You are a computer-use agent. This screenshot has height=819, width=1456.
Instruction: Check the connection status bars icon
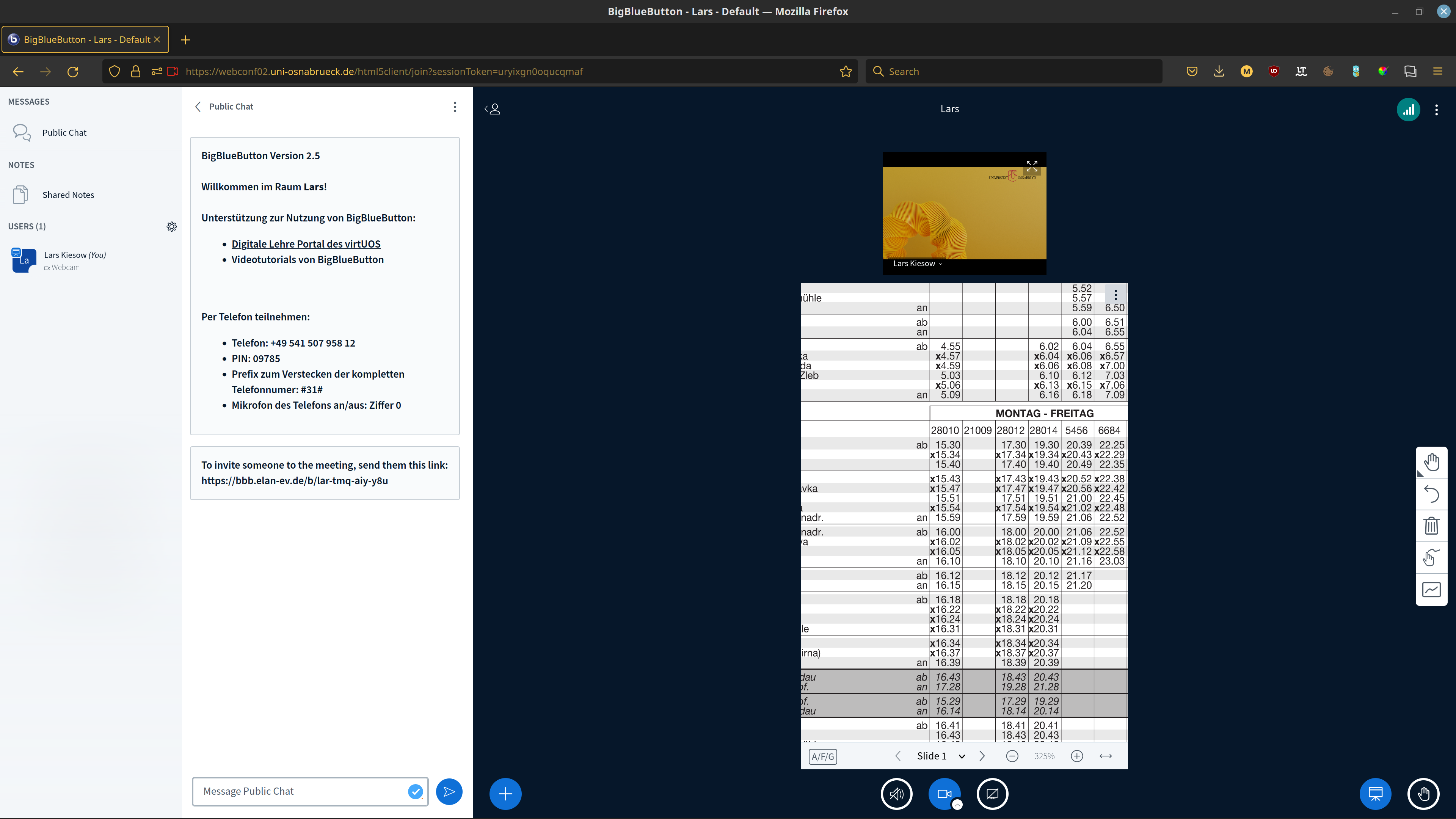point(1409,109)
